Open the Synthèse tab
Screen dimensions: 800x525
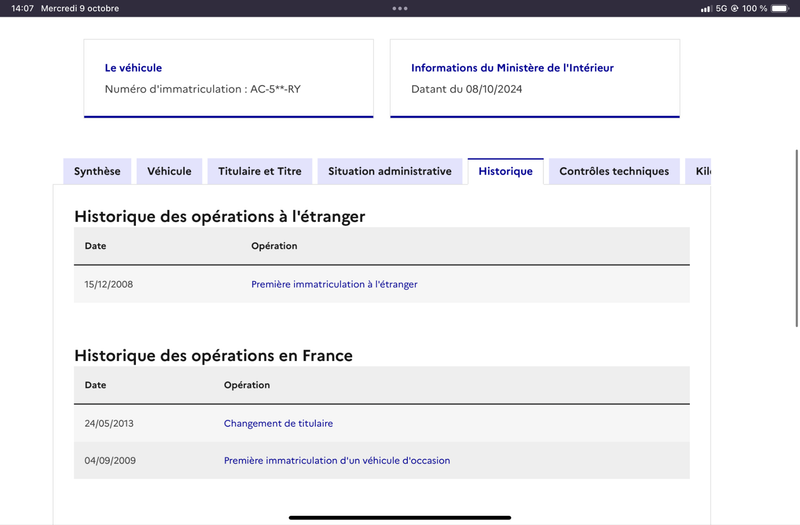(97, 171)
